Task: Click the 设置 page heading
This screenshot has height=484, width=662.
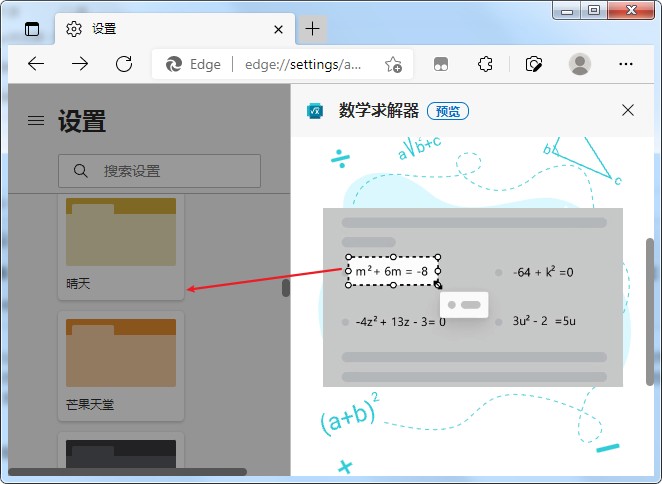Action: point(82,121)
